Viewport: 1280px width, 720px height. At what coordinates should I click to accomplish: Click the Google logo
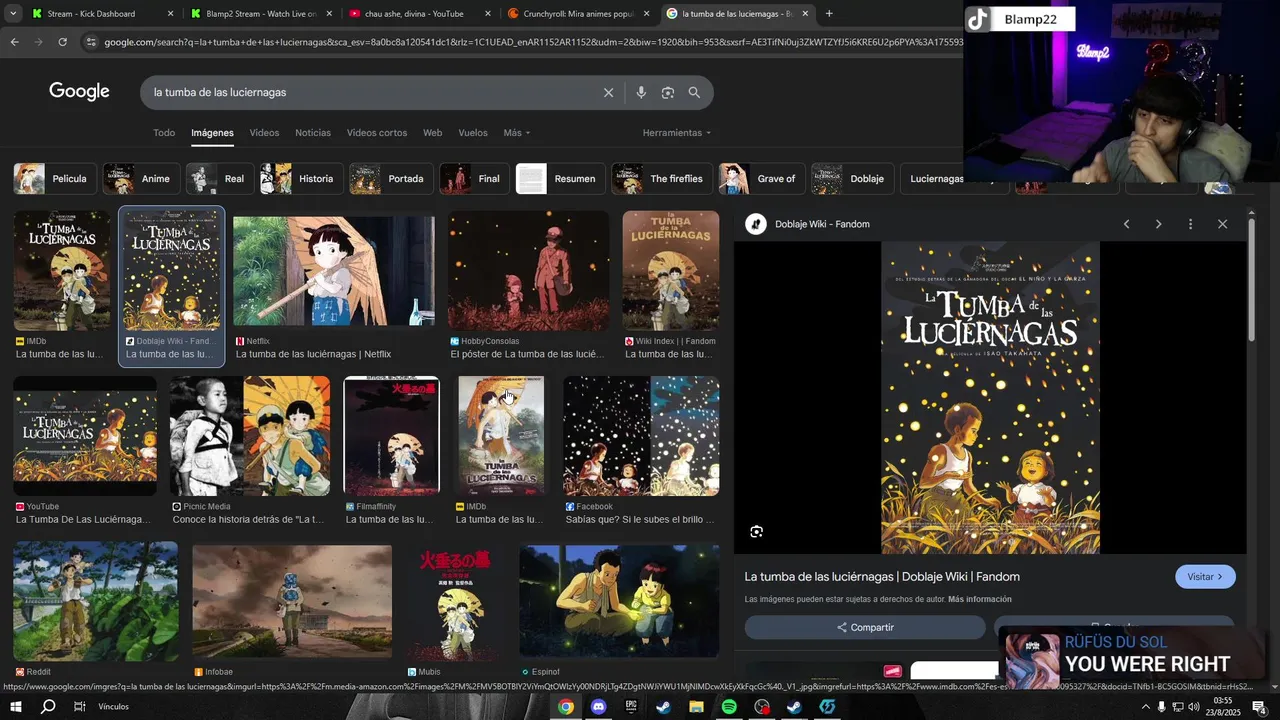click(x=79, y=92)
